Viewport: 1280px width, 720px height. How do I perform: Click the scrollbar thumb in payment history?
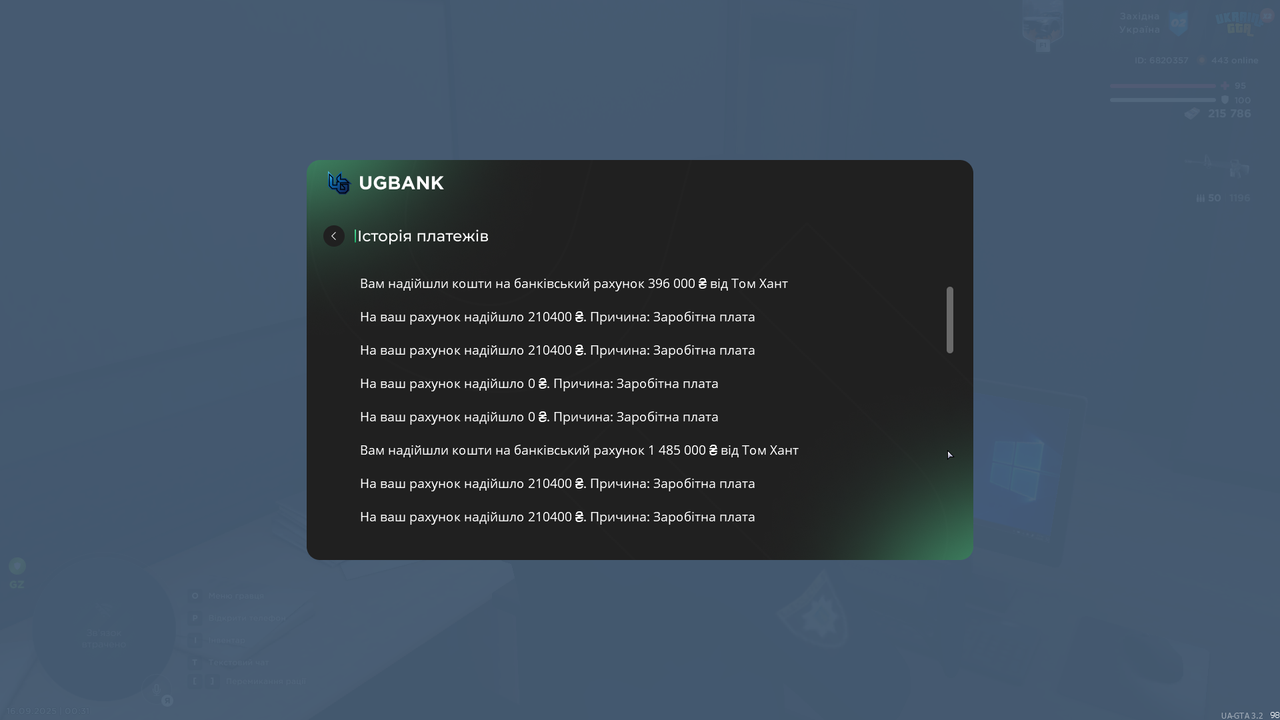coord(950,320)
